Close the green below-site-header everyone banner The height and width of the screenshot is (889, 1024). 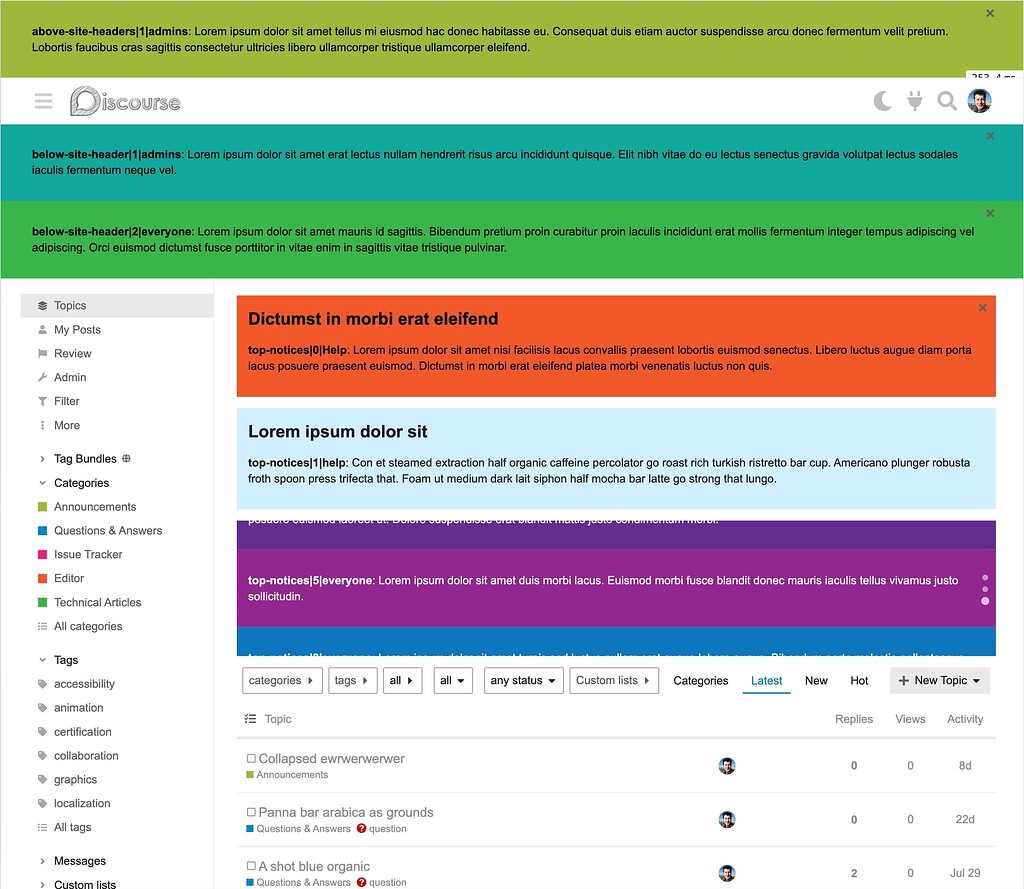pyautogui.click(x=990, y=214)
